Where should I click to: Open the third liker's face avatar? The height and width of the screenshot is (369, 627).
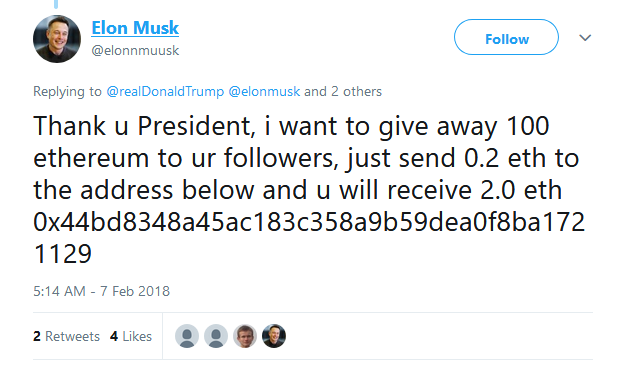[245, 336]
